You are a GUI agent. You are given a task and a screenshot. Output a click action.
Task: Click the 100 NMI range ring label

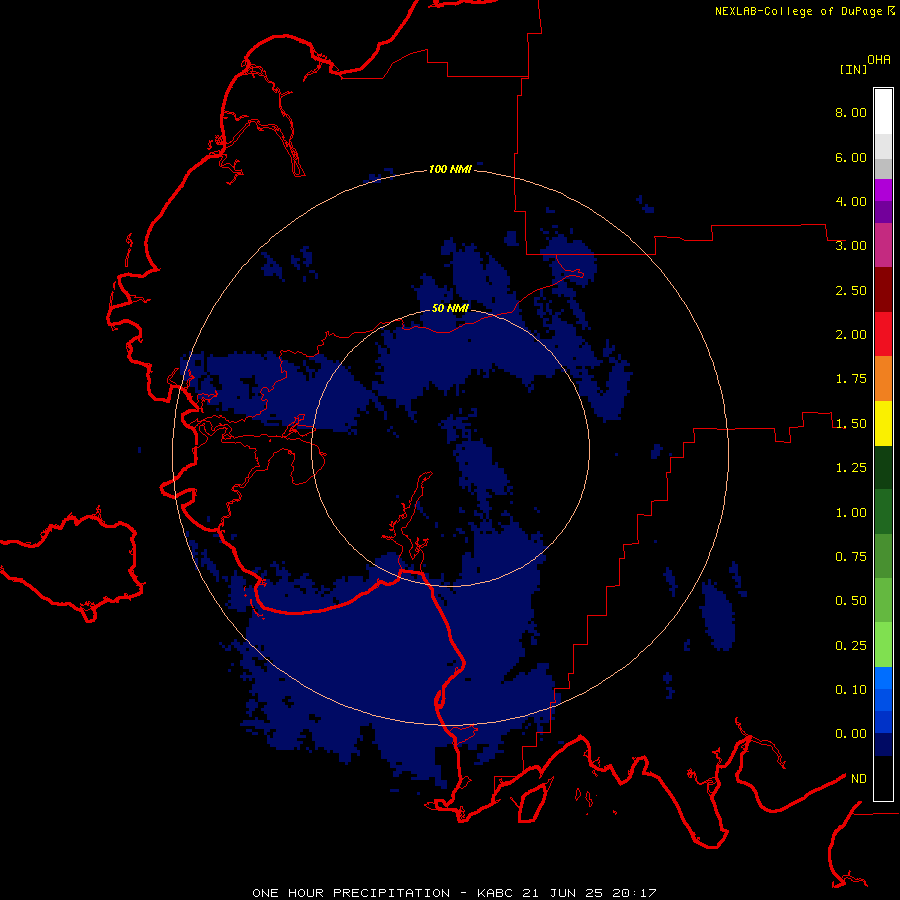coord(450,169)
